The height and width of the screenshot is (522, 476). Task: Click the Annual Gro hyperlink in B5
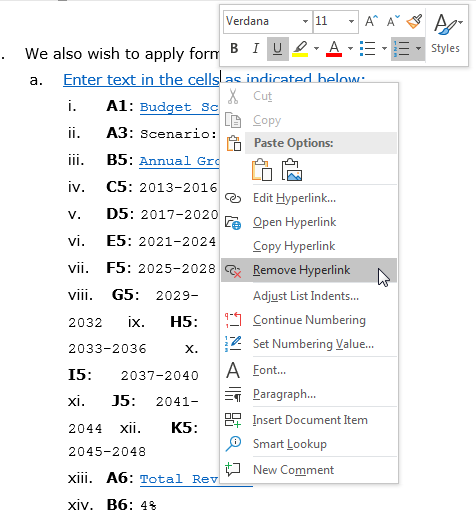179,161
